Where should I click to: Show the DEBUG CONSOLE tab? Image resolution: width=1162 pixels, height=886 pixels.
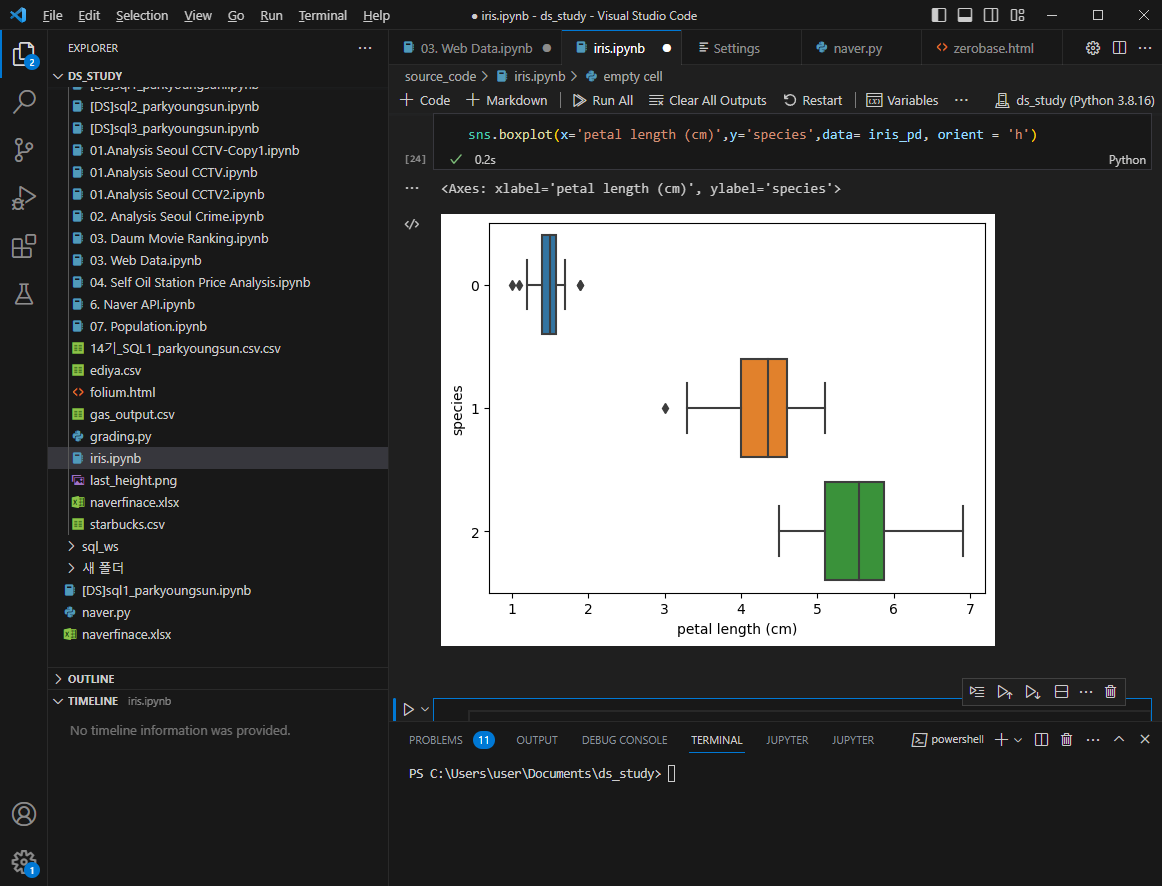(x=625, y=740)
